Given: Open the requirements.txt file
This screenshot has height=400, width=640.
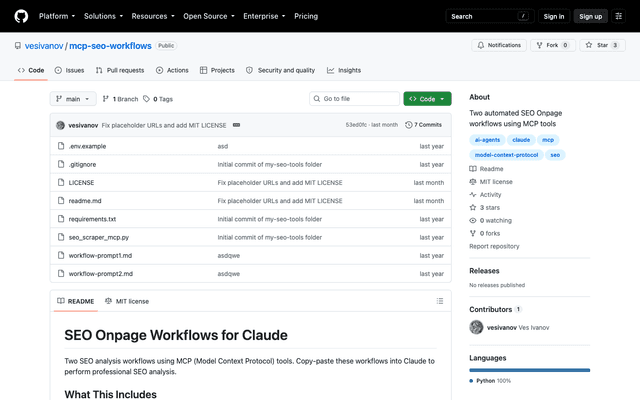Looking at the screenshot, I should (92, 219).
